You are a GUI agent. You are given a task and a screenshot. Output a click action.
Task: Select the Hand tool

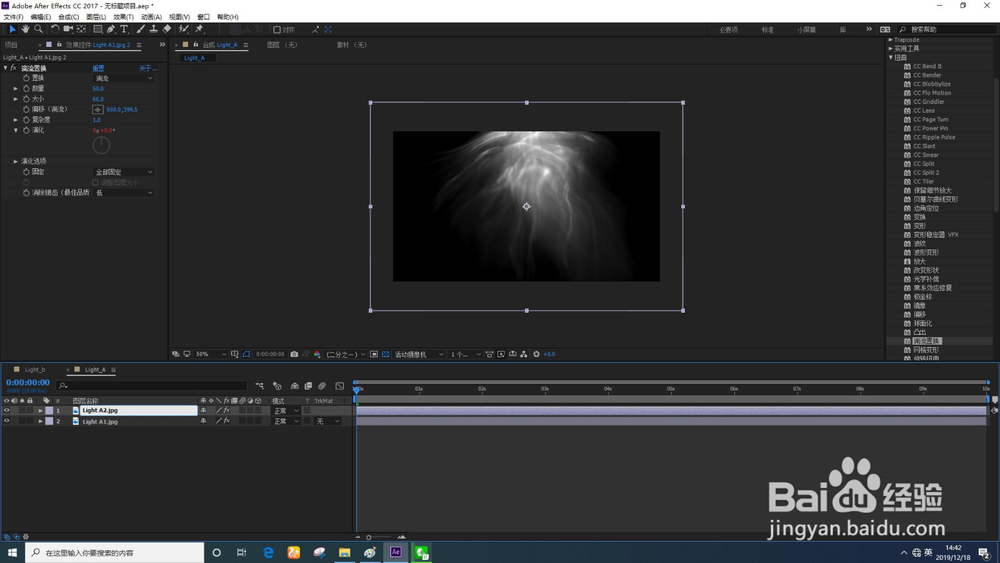click(25, 29)
